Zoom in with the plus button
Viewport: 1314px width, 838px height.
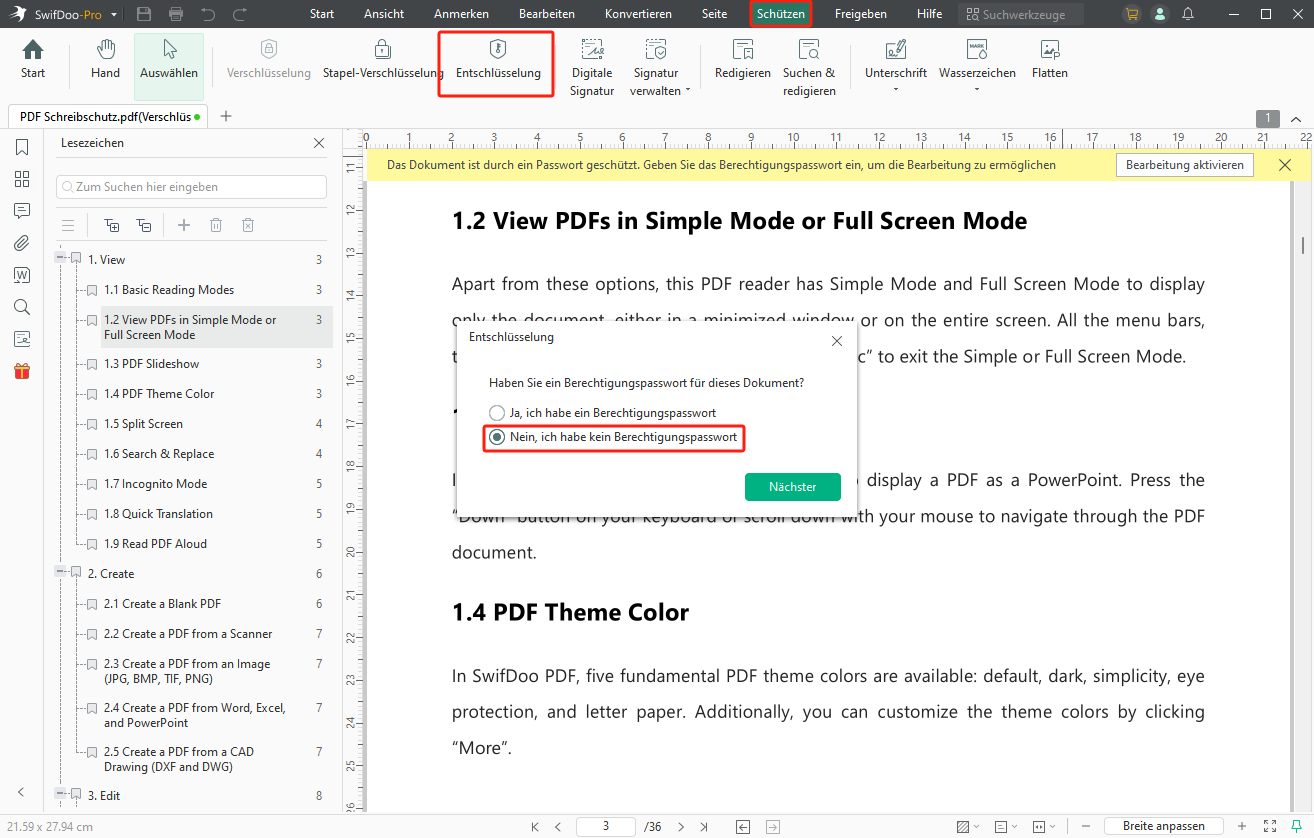coord(1242,827)
